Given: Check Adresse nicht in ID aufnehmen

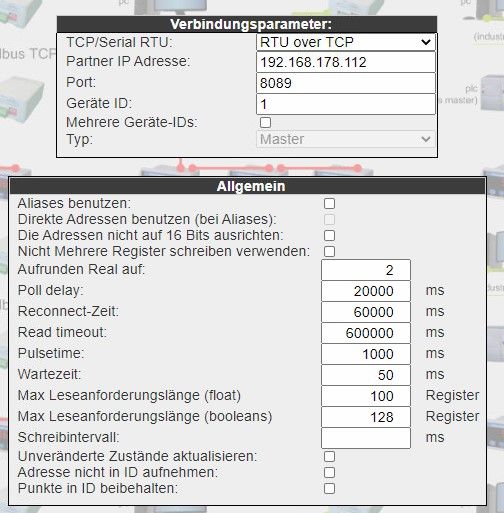Looking at the screenshot, I should click(x=329, y=473).
